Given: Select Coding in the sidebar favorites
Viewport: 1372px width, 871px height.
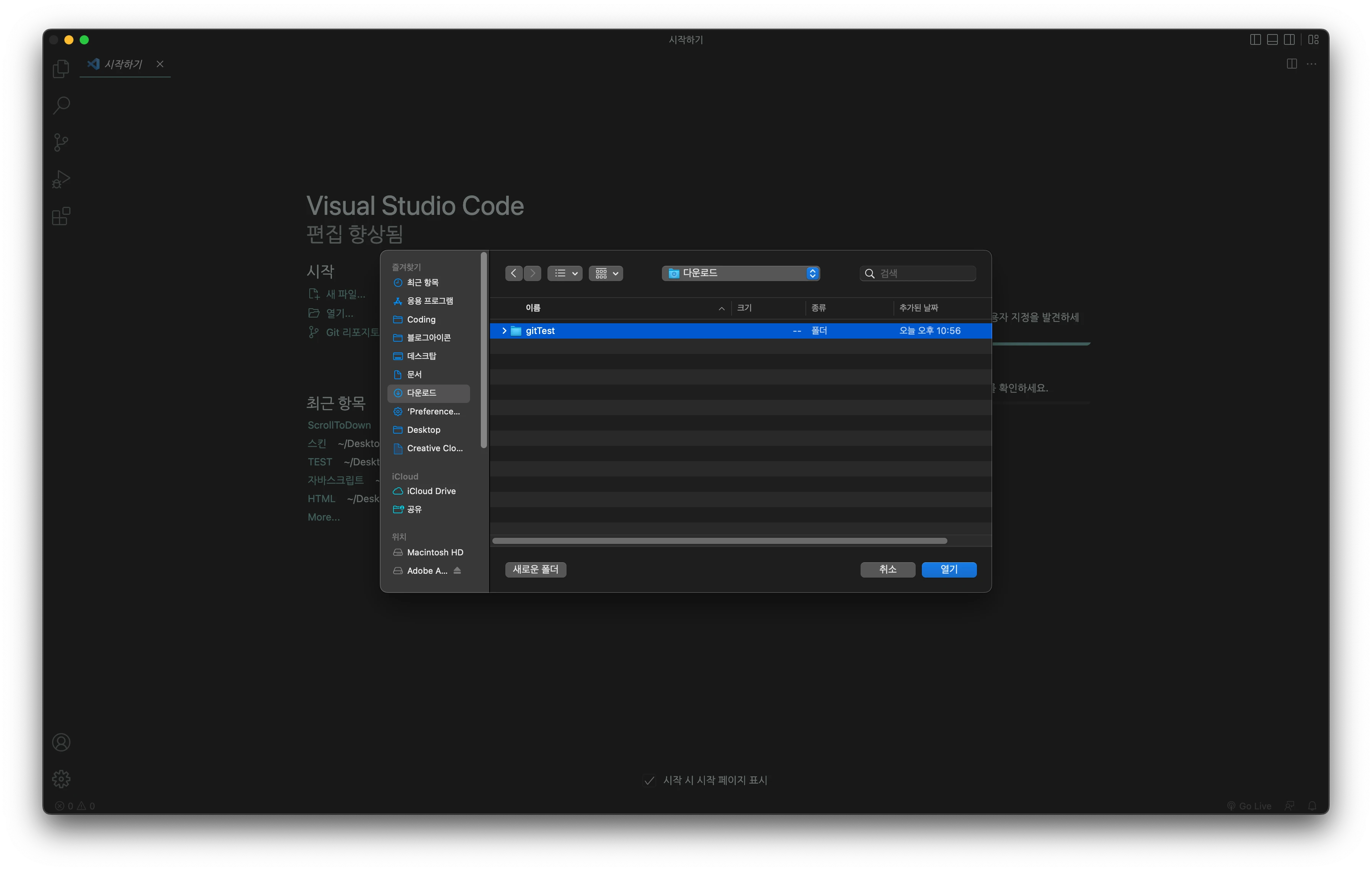Looking at the screenshot, I should pos(421,319).
